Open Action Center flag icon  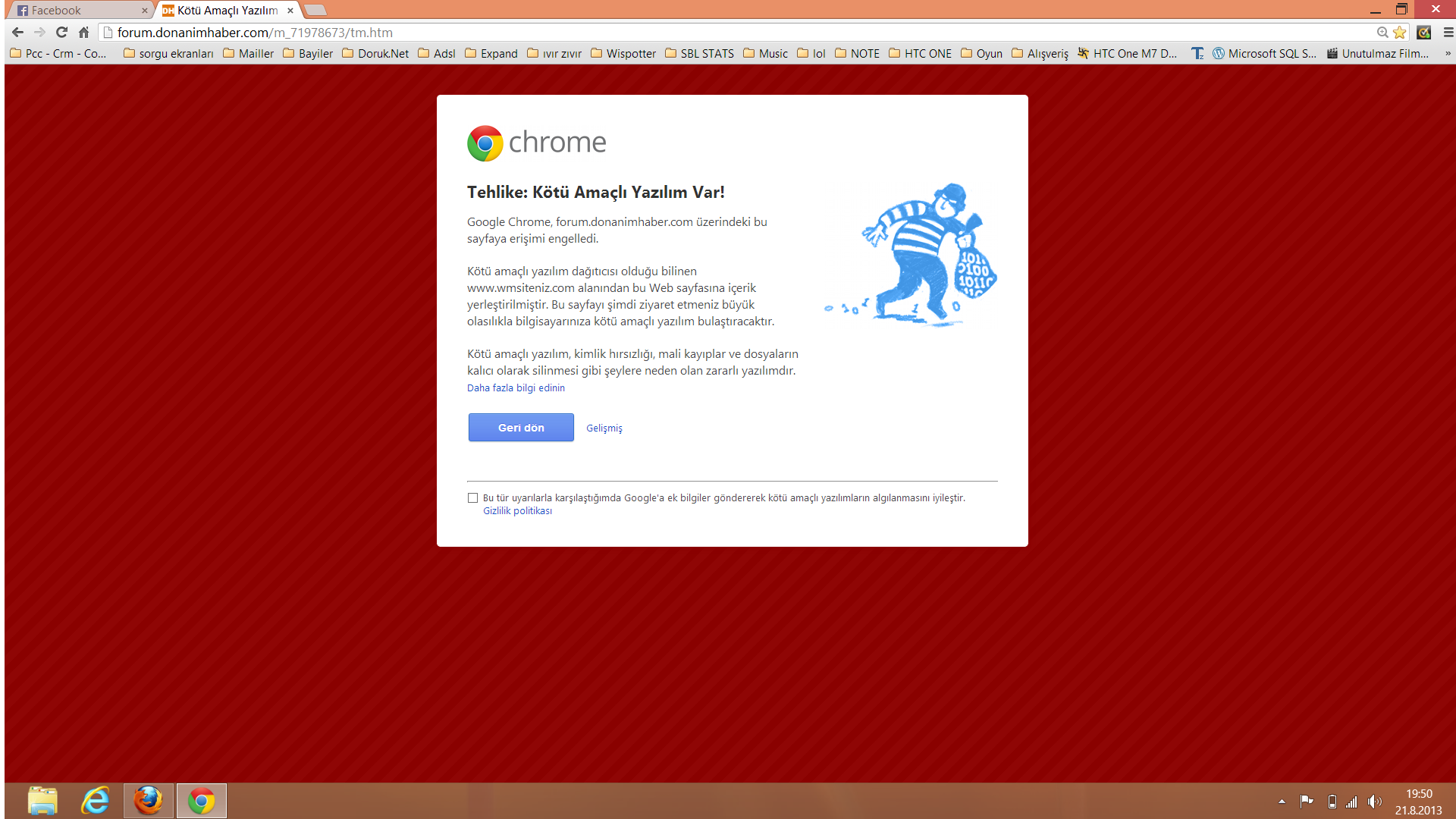pos(1307,802)
